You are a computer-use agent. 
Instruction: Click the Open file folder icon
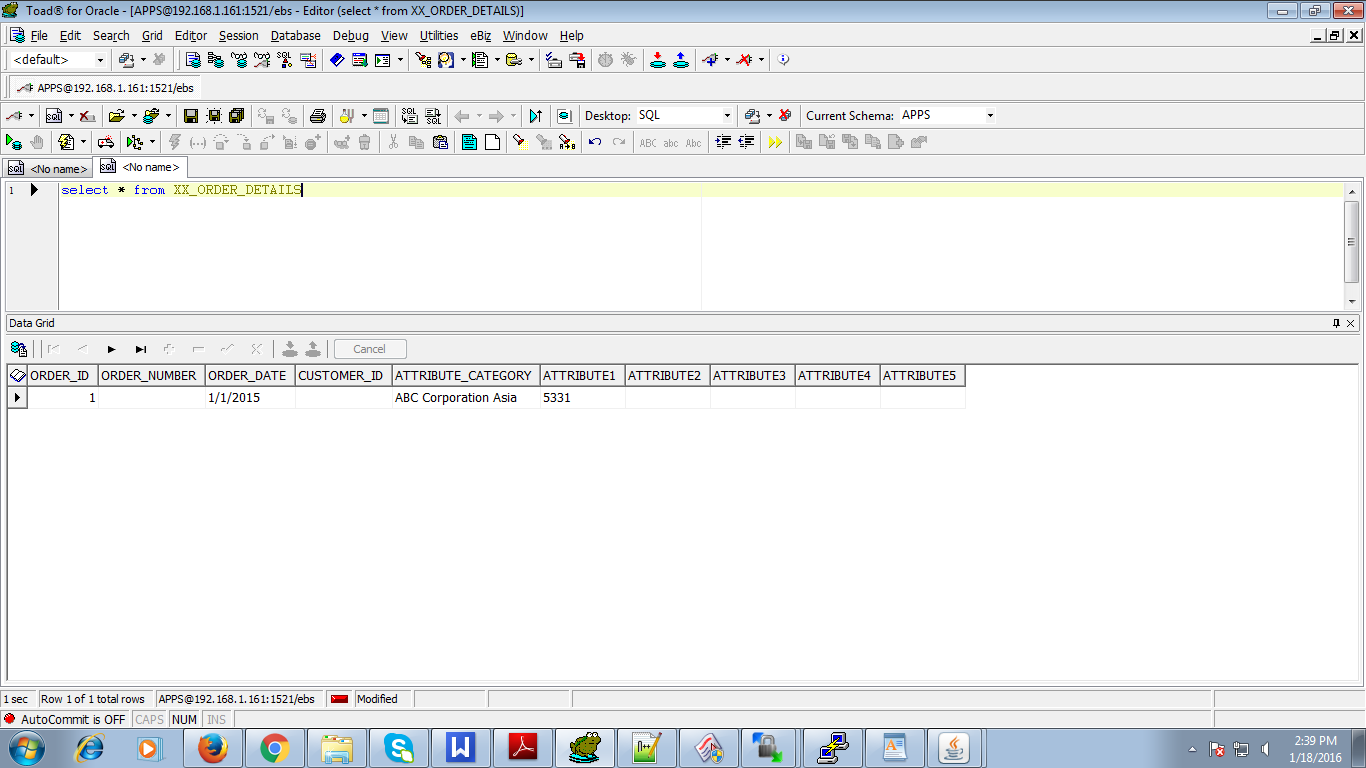point(117,116)
